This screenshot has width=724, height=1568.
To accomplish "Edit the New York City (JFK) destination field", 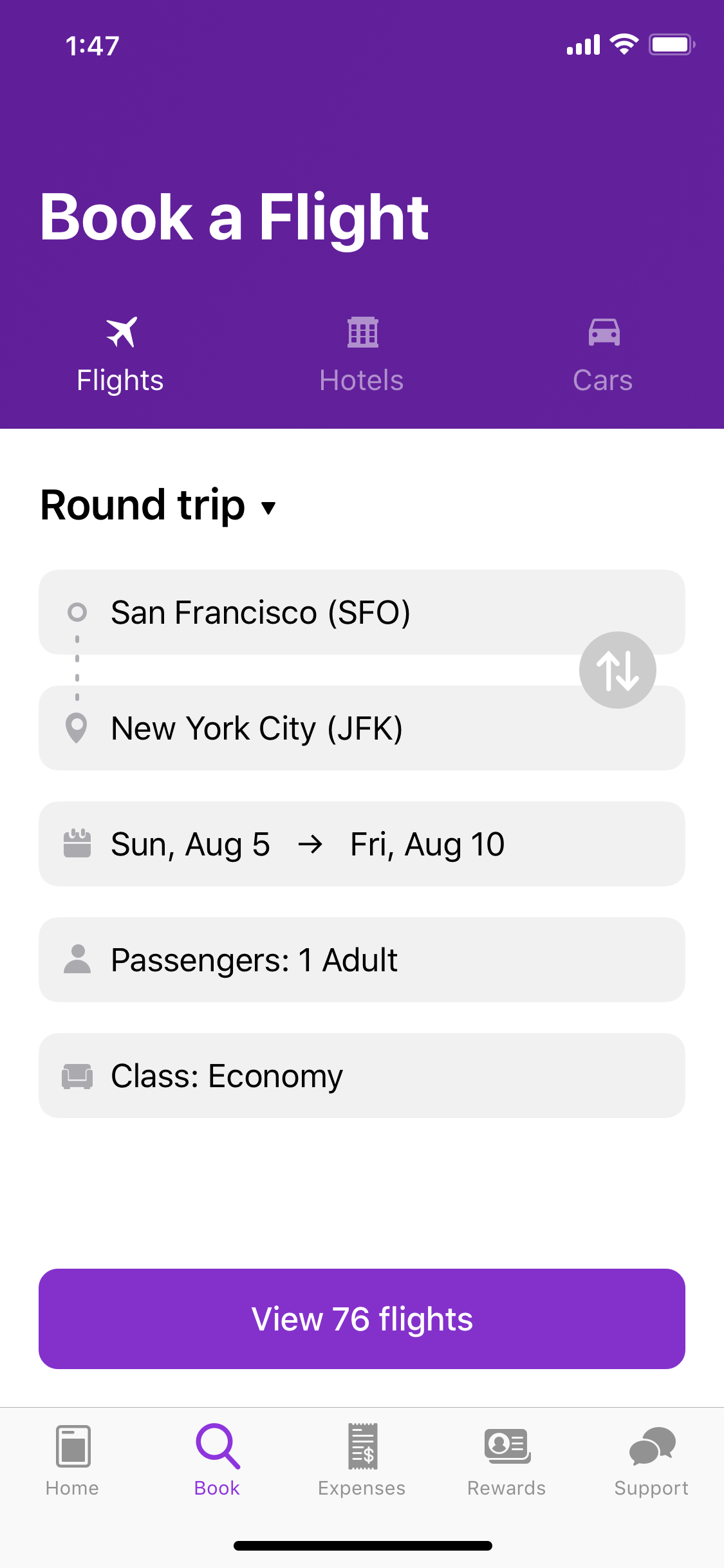I will (362, 728).
